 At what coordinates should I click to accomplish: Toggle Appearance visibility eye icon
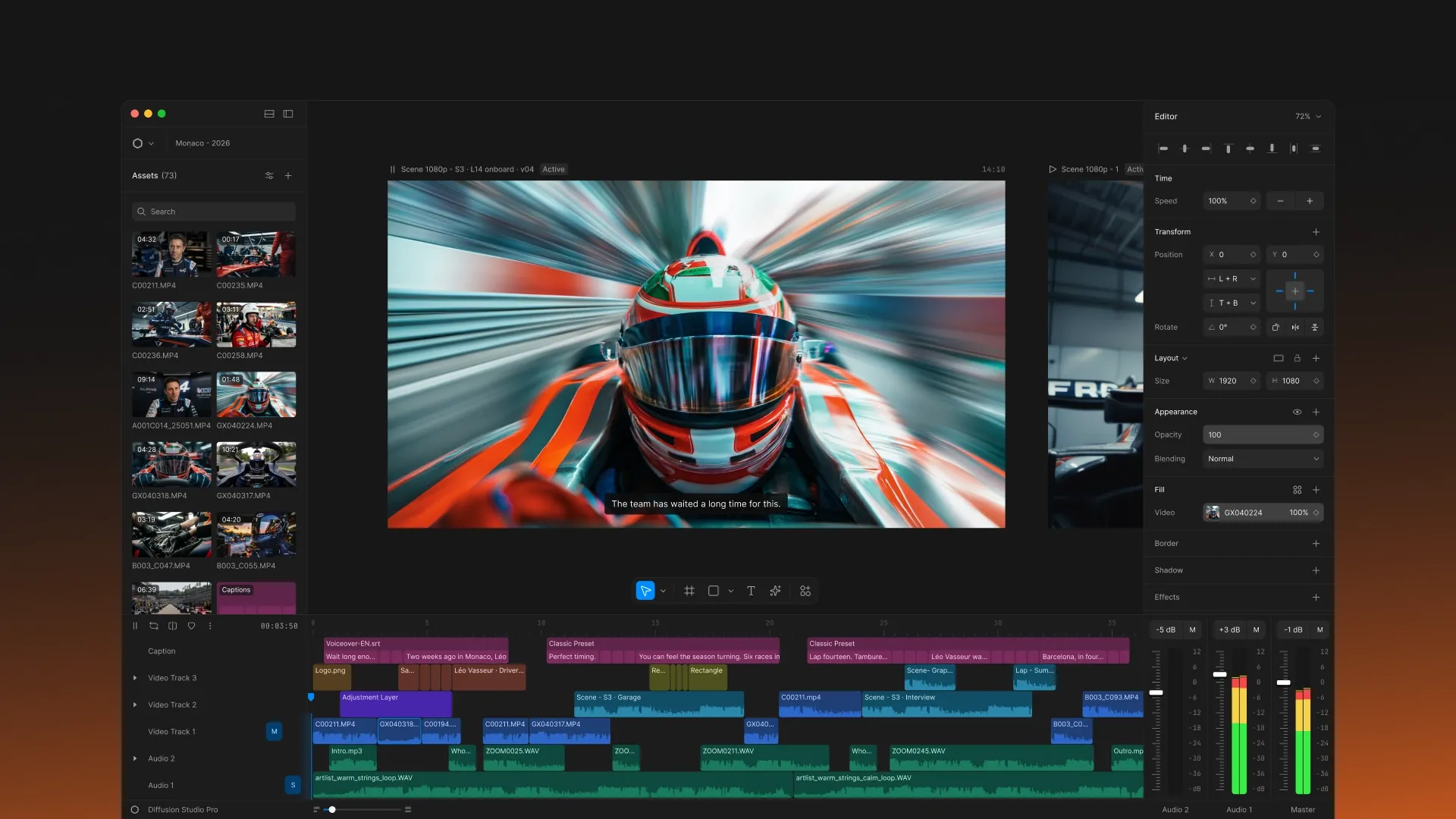coord(1297,412)
